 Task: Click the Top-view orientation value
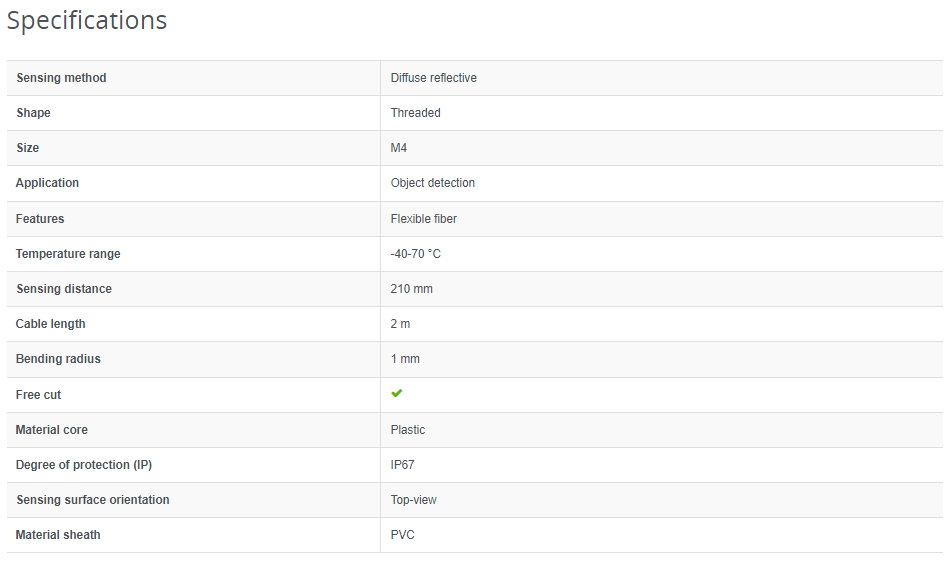413,500
